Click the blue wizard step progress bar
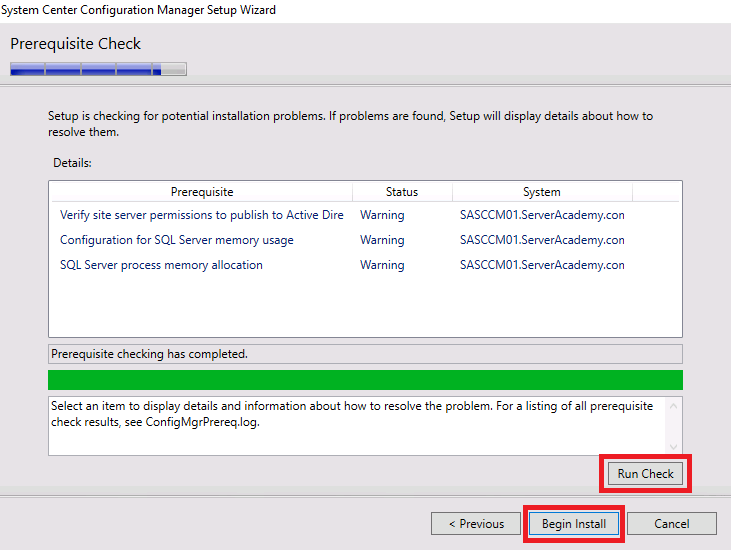 (x=98, y=69)
